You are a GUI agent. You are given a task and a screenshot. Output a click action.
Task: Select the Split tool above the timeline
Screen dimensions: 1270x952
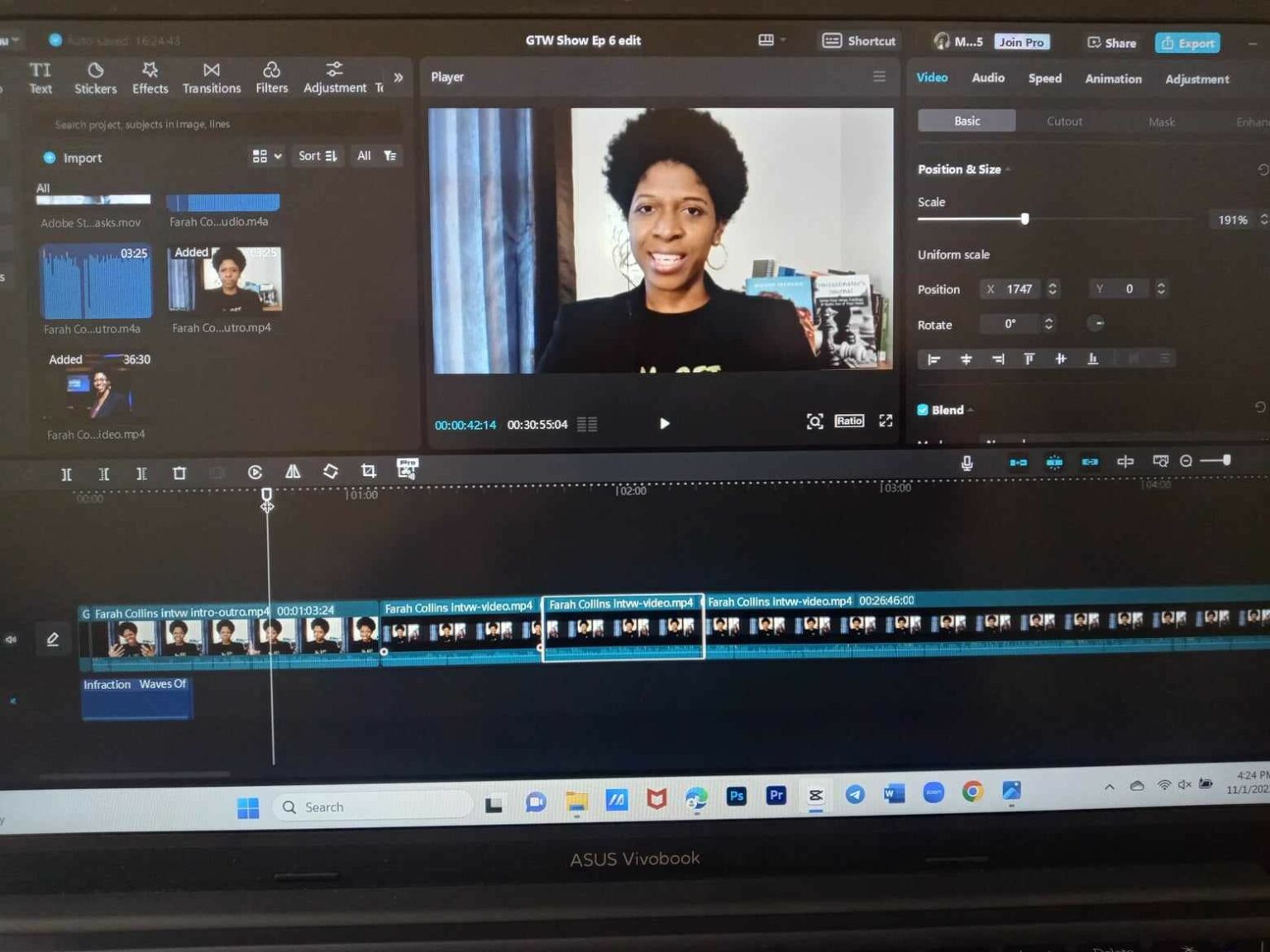pyautogui.click(x=66, y=473)
